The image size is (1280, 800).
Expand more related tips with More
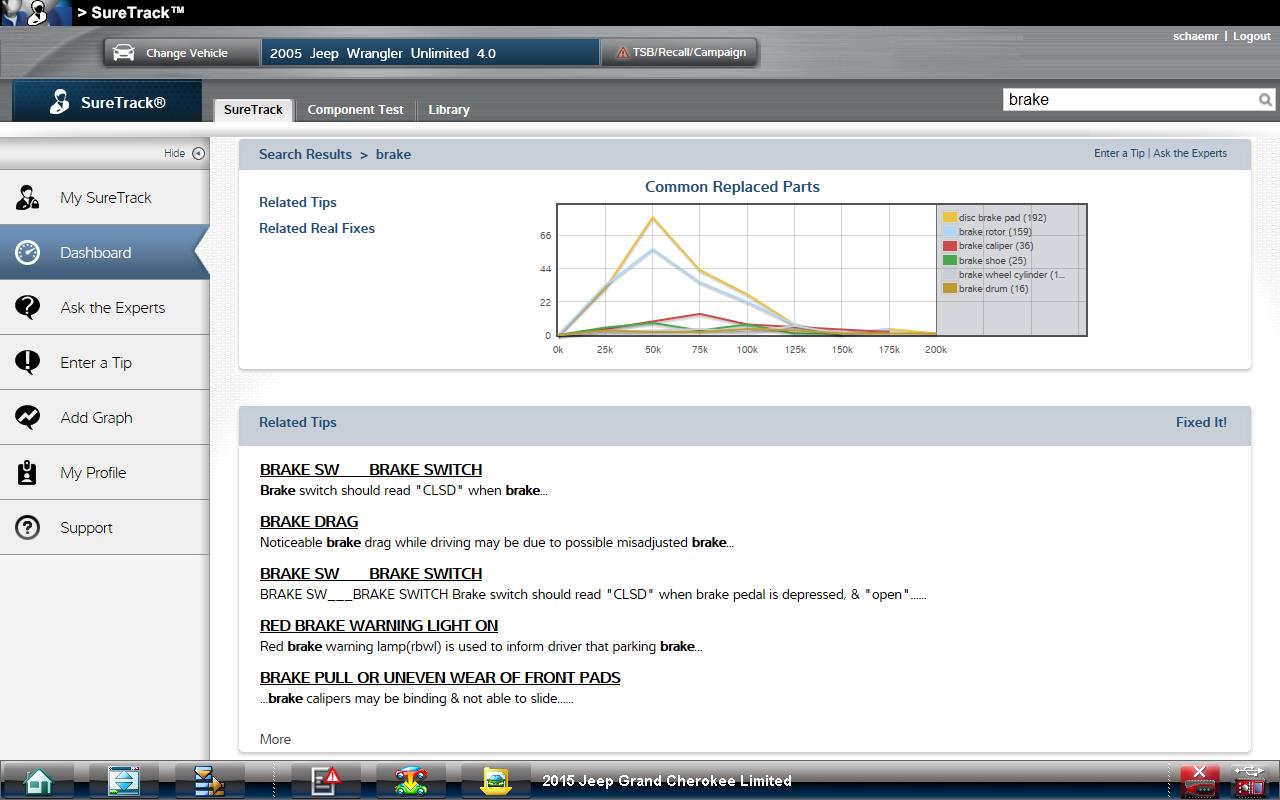pyautogui.click(x=275, y=739)
